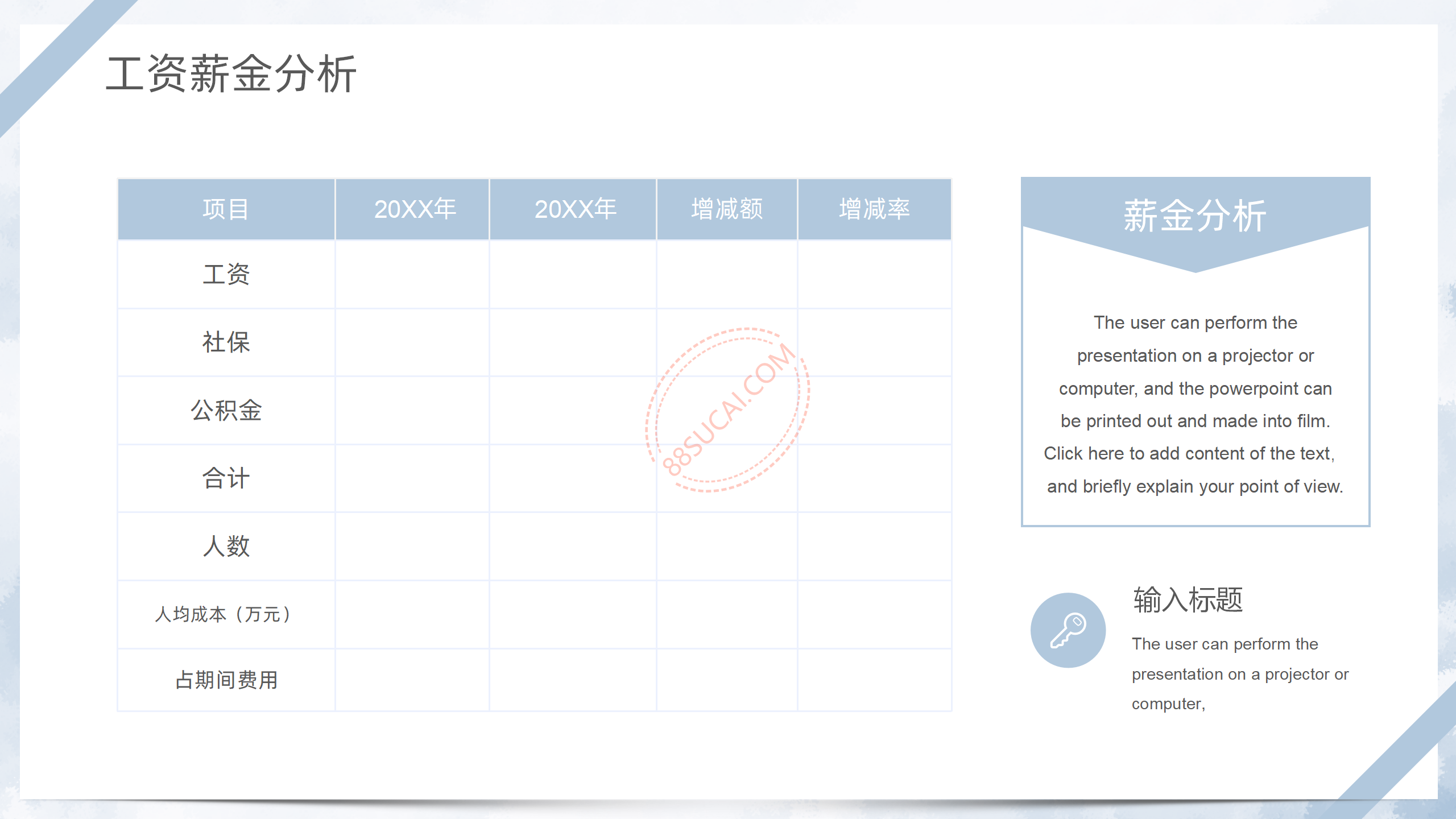Click the 输入标题 heading text

point(1188,600)
